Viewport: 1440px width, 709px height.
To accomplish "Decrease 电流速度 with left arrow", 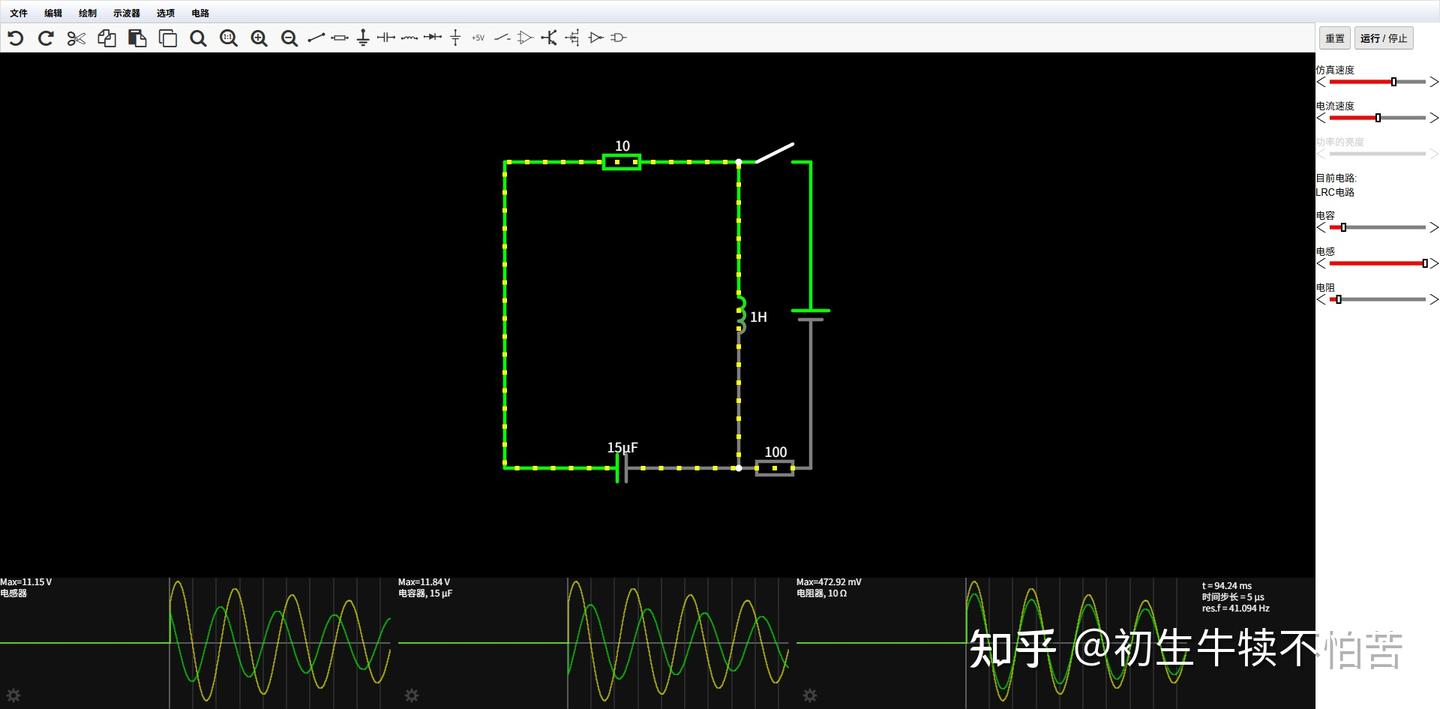I will [1321, 118].
